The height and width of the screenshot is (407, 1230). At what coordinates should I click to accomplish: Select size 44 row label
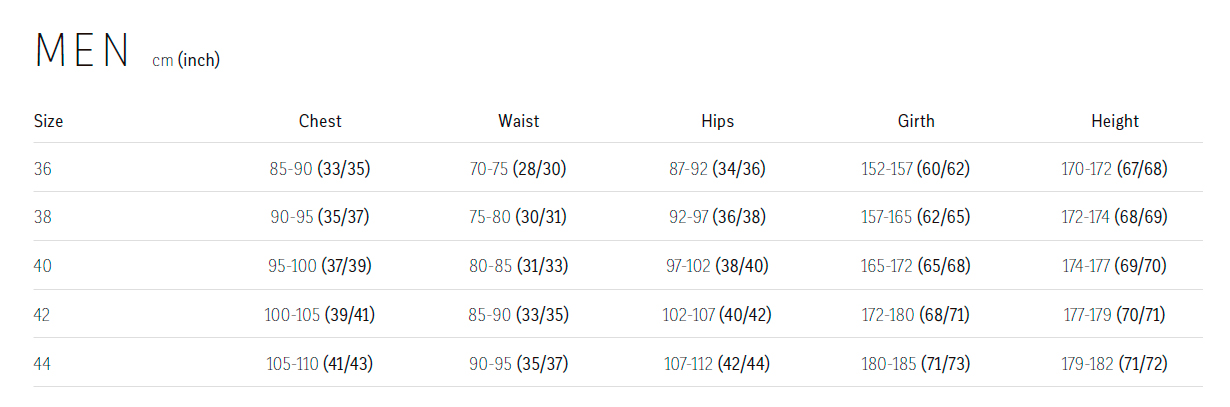pos(42,364)
